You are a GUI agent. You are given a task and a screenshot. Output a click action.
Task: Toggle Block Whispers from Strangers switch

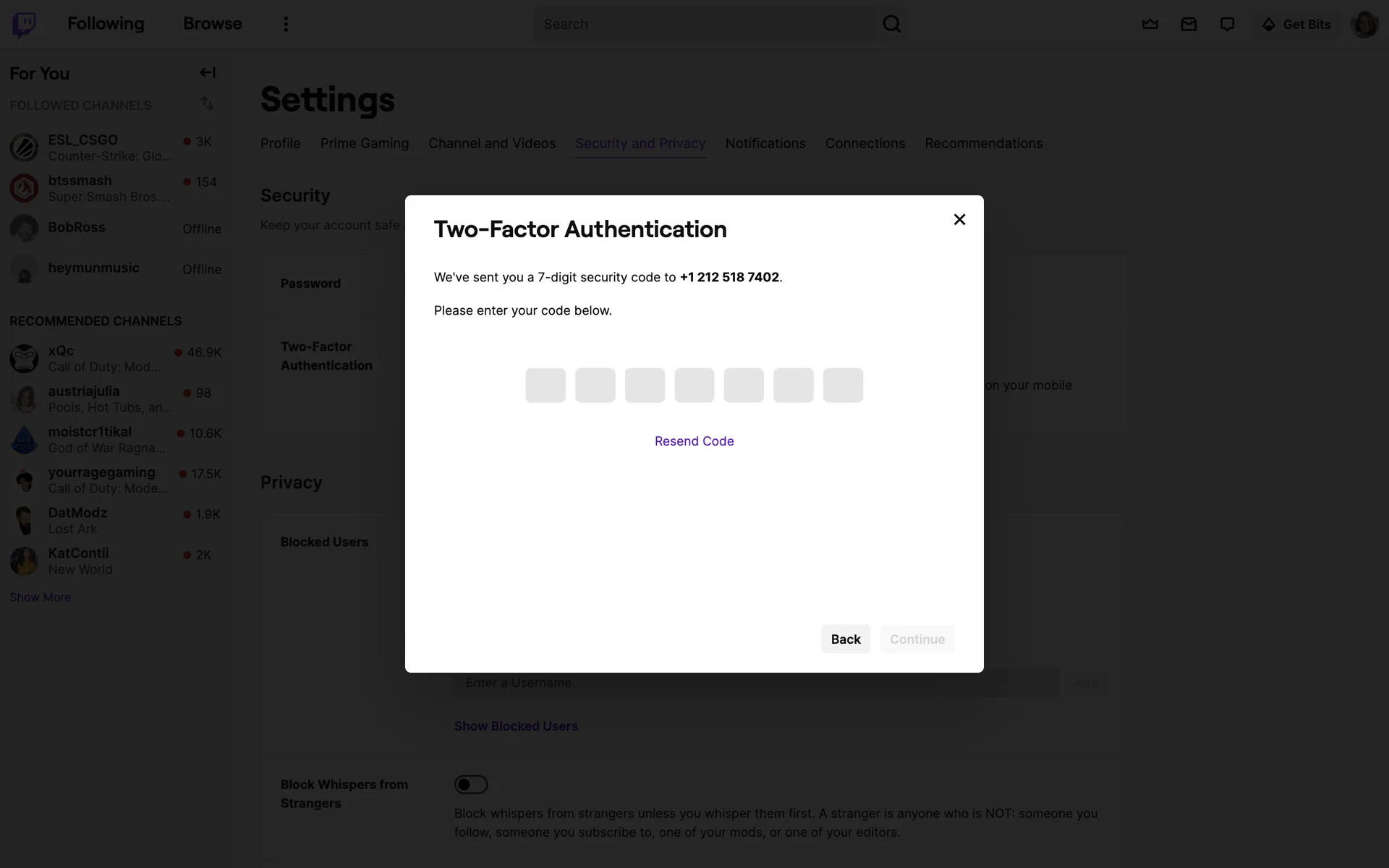pyautogui.click(x=471, y=785)
